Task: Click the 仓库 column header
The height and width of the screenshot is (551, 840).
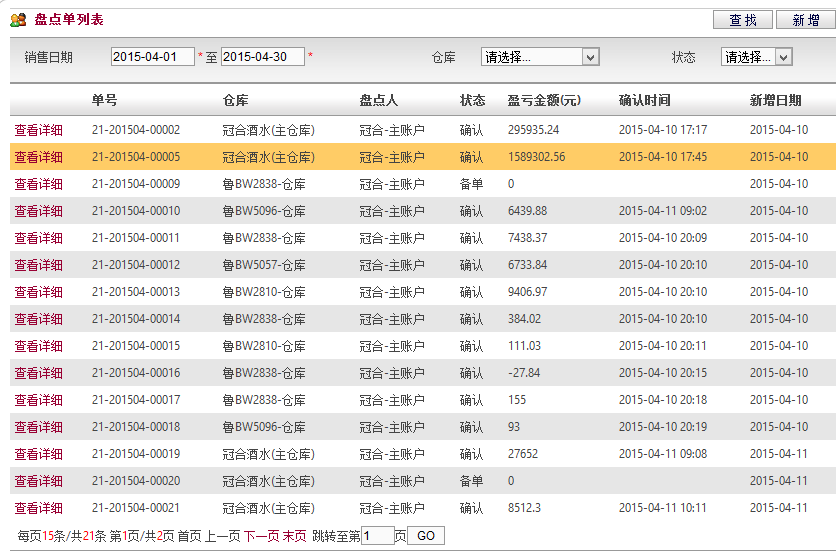Action: [x=235, y=100]
